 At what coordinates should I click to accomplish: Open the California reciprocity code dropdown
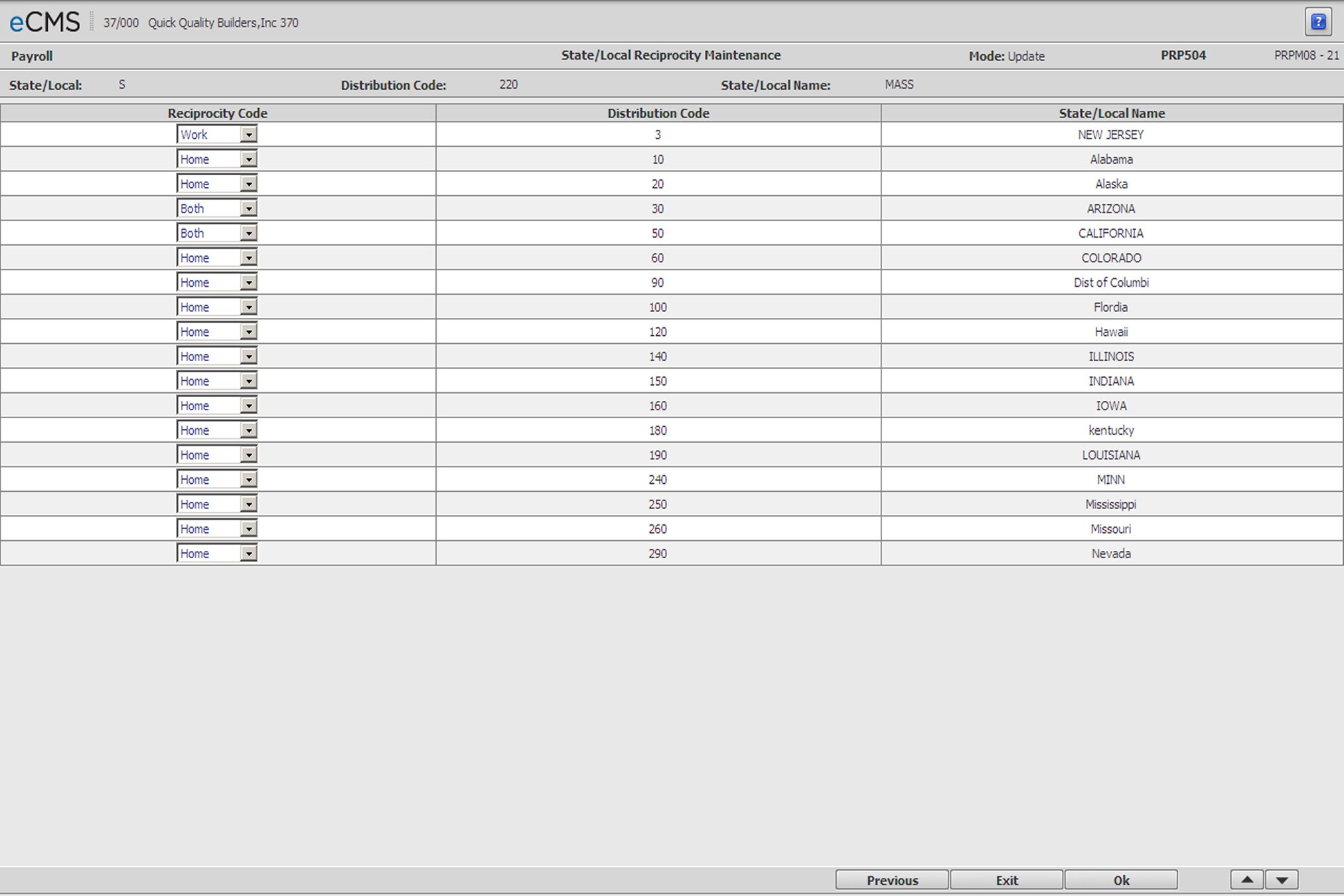coord(249,233)
